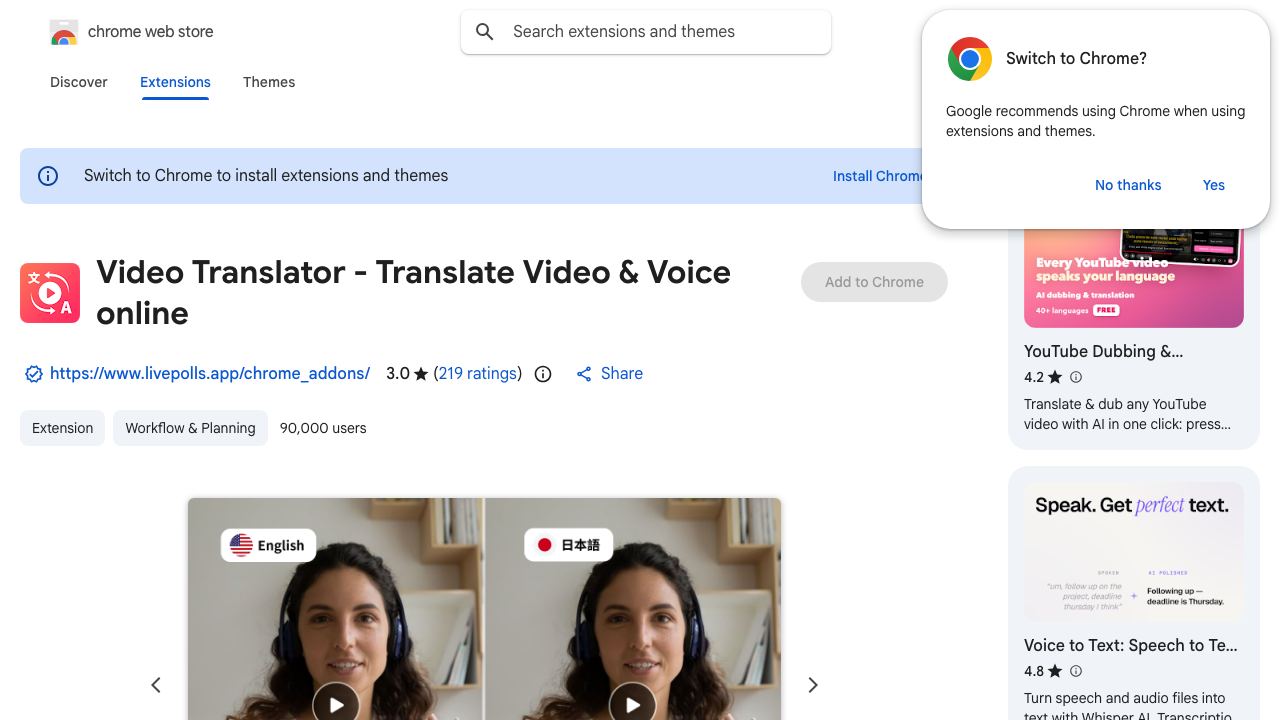Image resolution: width=1280 pixels, height=720 pixels.
Task: Click the 'chrome web store' title text
Action: pyautogui.click(x=151, y=32)
